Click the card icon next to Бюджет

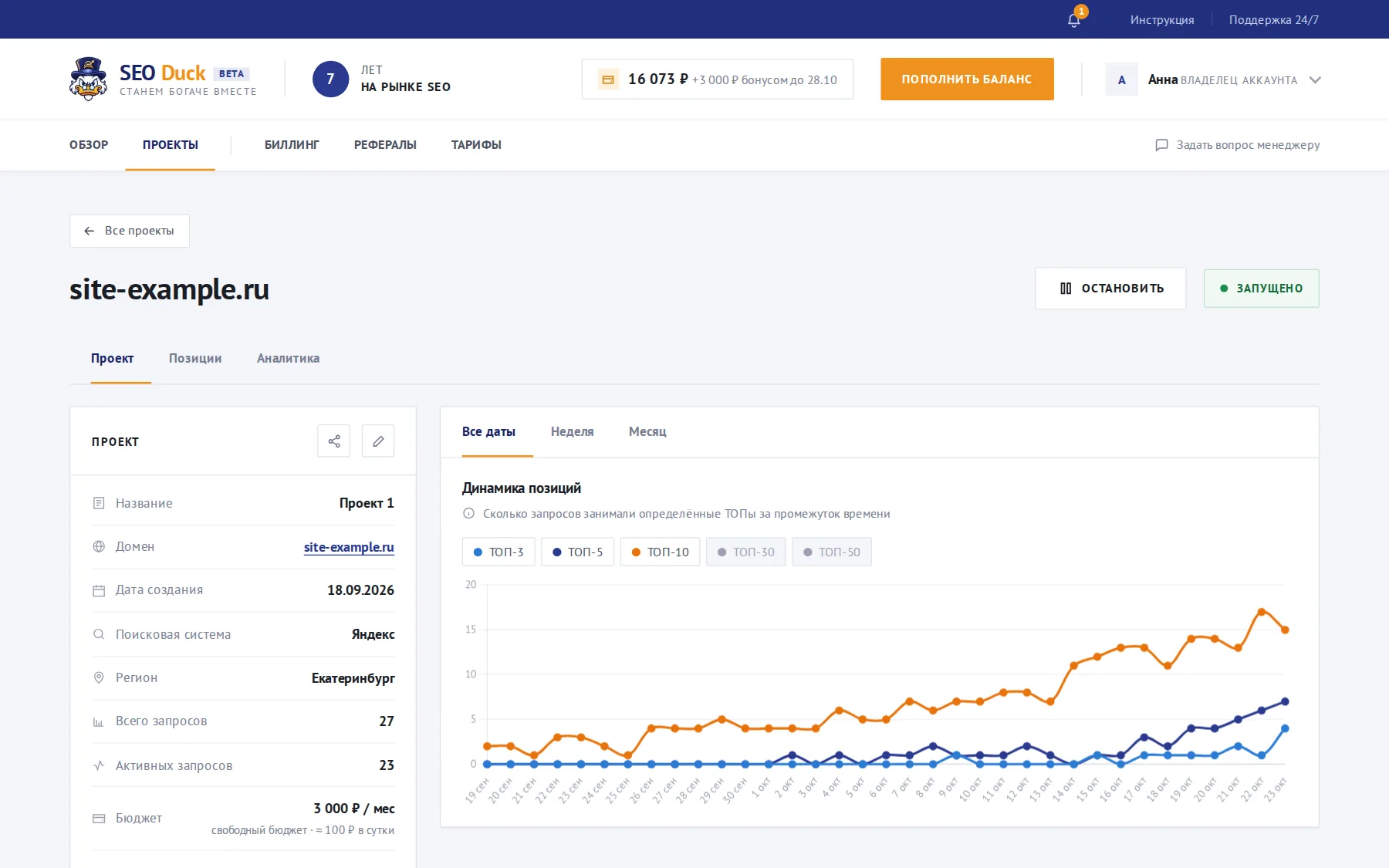(x=99, y=818)
